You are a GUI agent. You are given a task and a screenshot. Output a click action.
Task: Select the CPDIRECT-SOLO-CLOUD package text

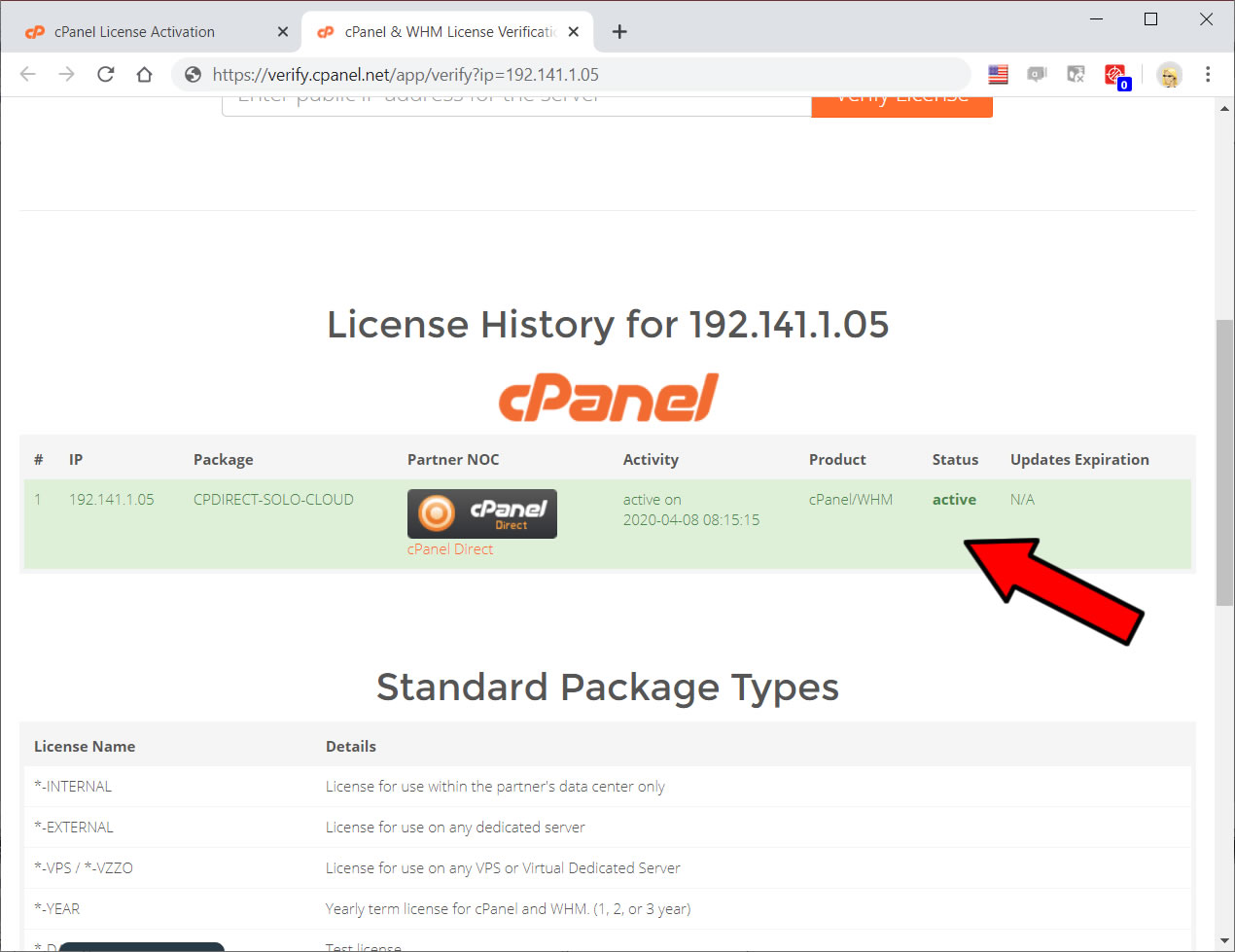click(x=273, y=500)
